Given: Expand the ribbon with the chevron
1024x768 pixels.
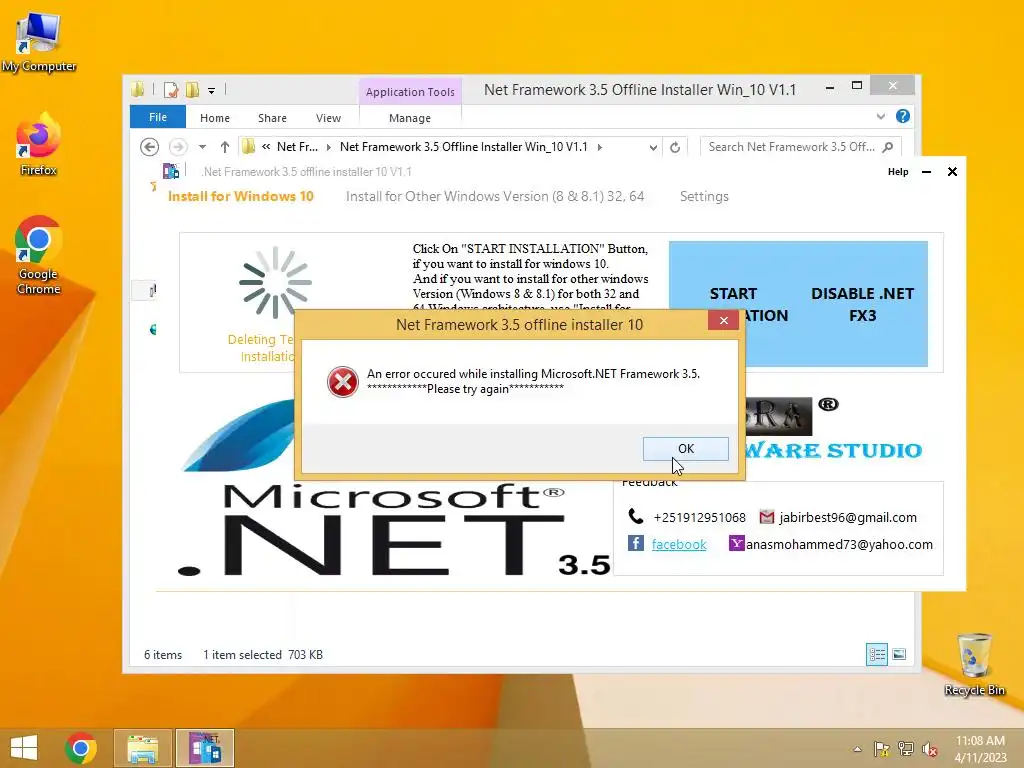Looking at the screenshot, I should pyautogui.click(x=881, y=116).
